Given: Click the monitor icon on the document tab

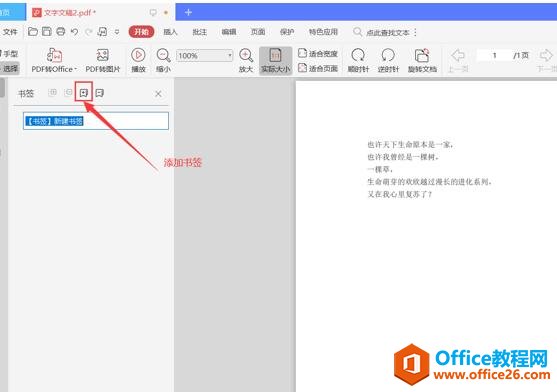Looking at the screenshot, I should pos(153,12).
